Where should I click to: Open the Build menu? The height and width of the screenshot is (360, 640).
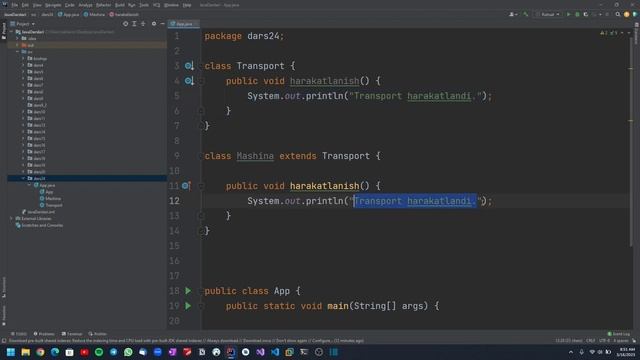tap(120, 5)
